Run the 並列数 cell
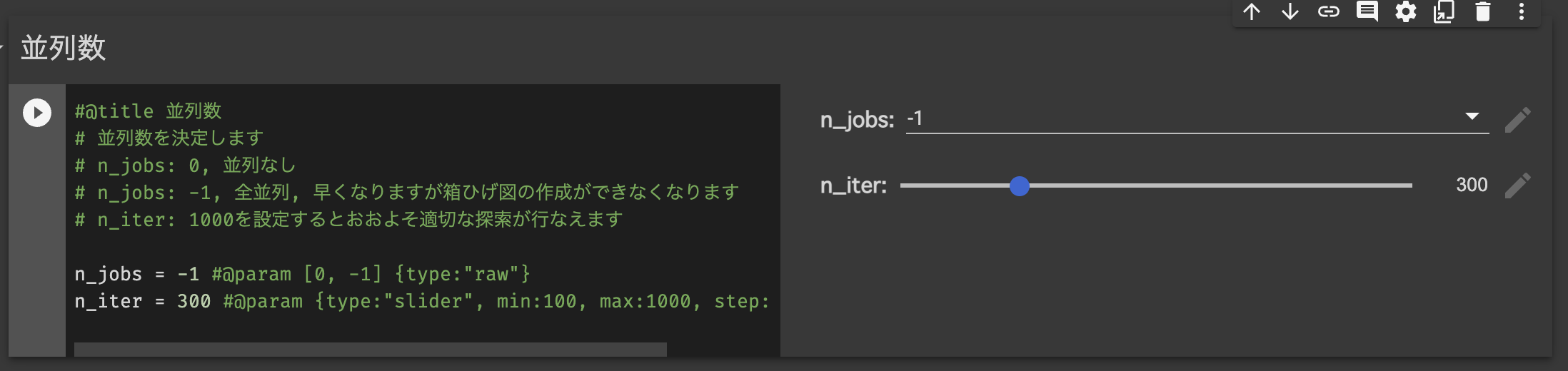The image size is (1568, 371). (37, 113)
